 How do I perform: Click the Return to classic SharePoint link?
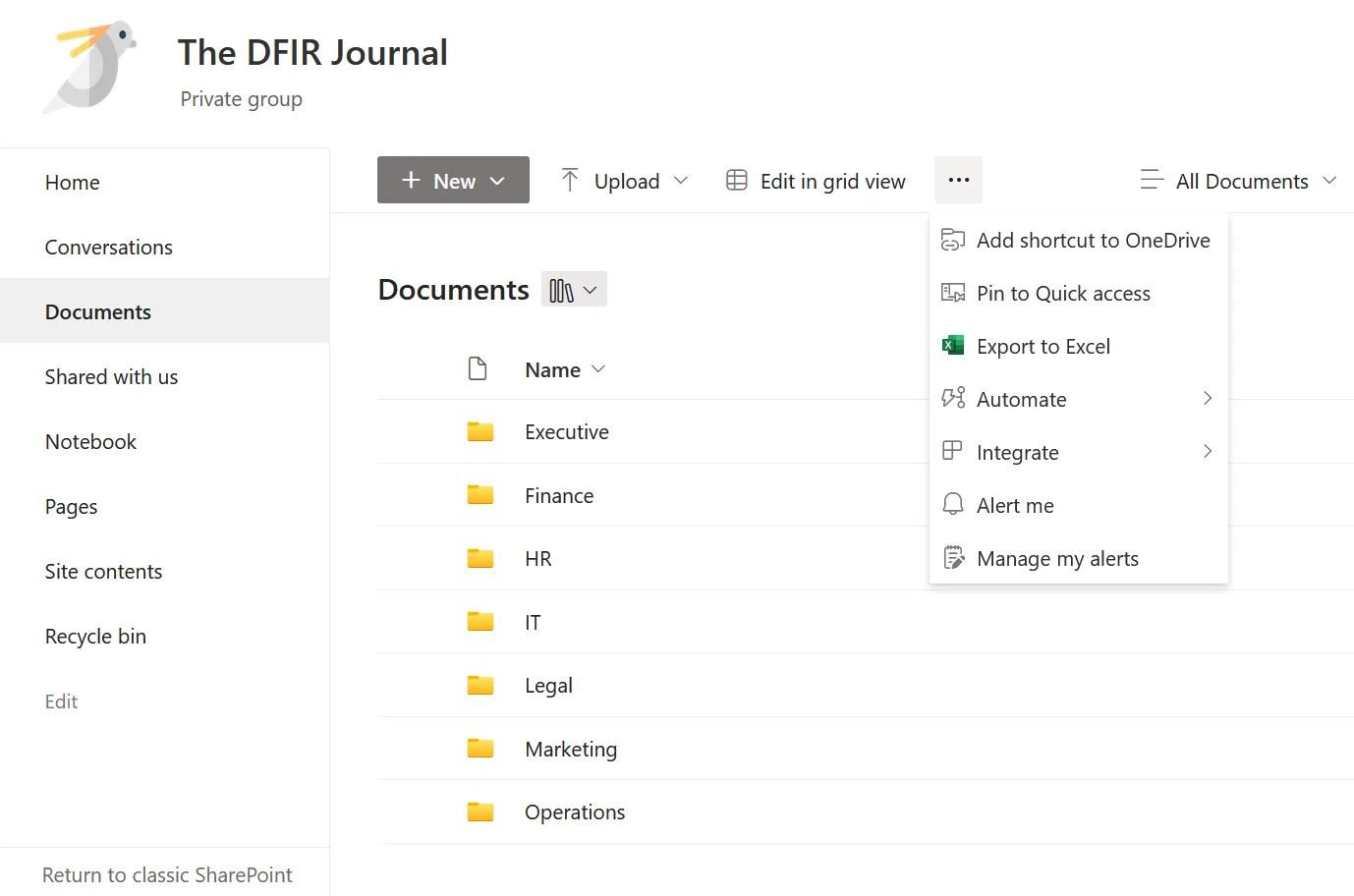click(166, 874)
